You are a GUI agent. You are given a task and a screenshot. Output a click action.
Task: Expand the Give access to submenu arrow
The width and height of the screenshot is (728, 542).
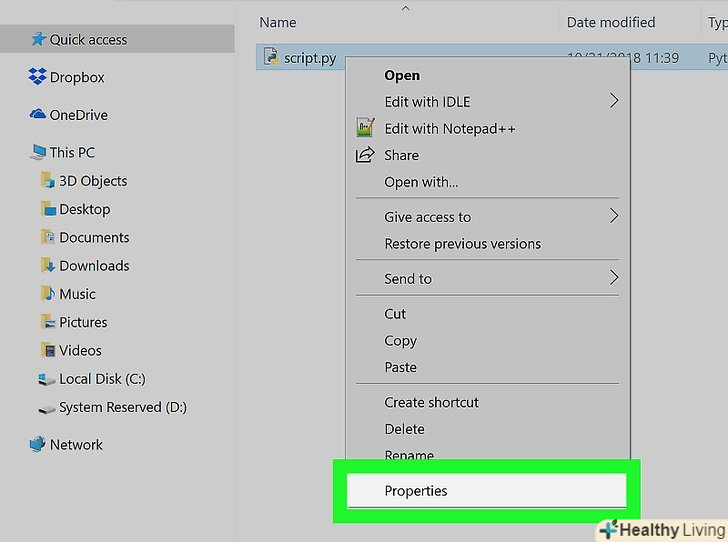[x=614, y=216]
